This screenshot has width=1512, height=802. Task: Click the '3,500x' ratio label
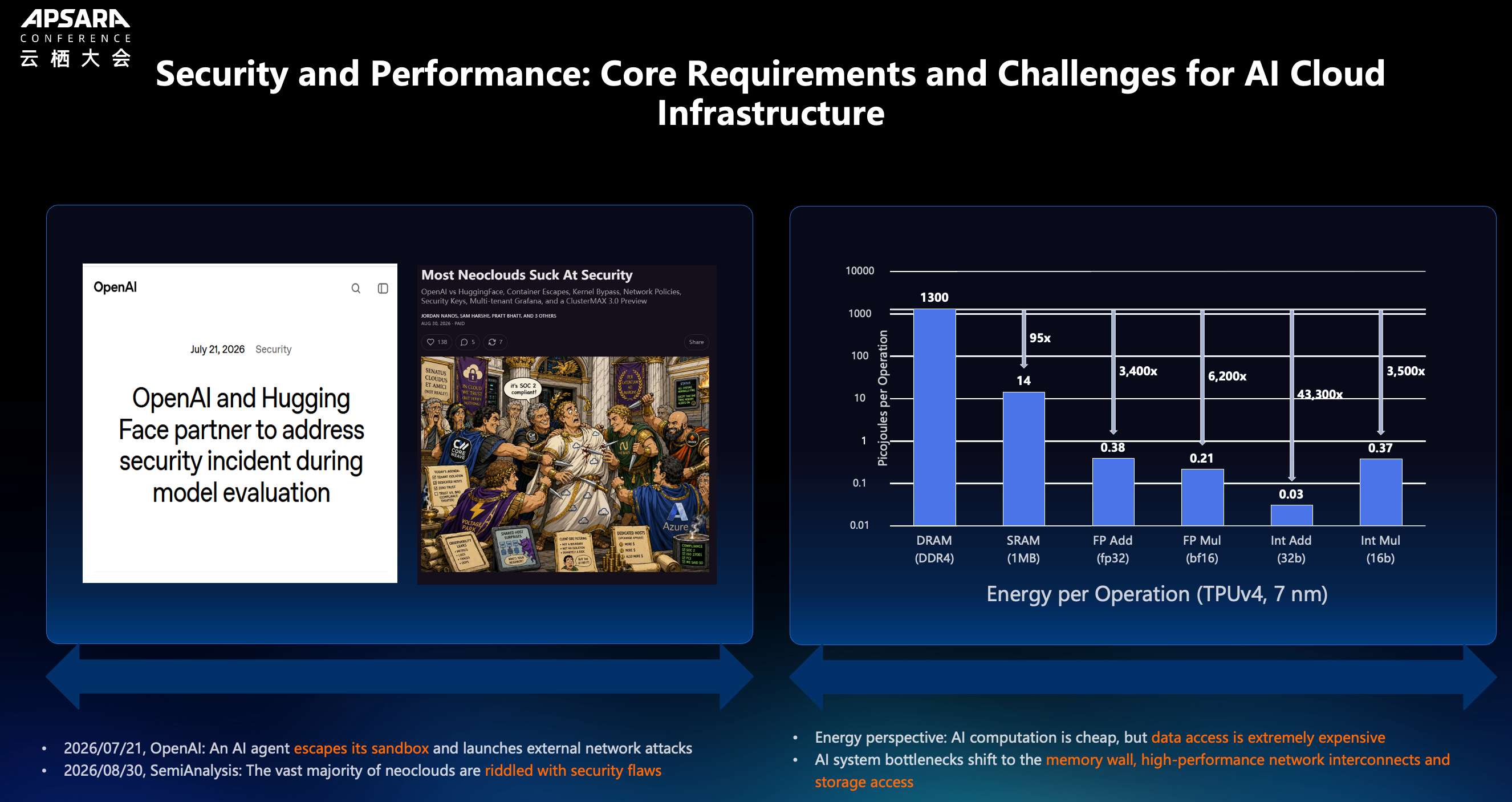coord(1406,371)
